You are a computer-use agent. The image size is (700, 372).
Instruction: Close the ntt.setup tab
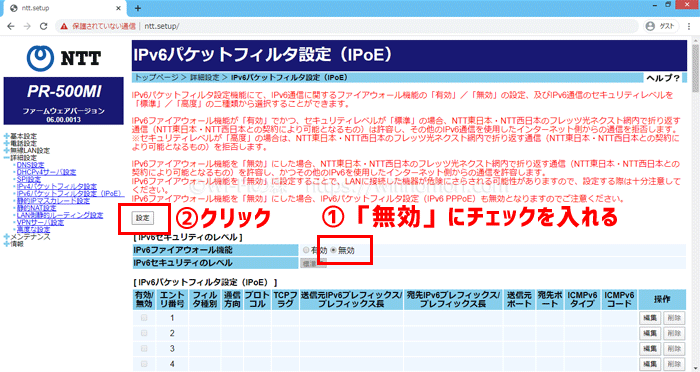(118, 8)
